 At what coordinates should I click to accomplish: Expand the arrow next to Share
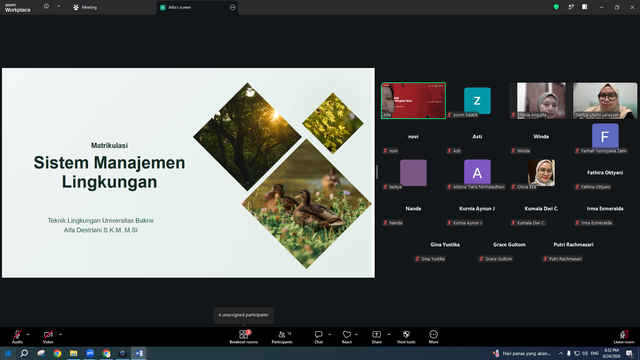click(389, 334)
